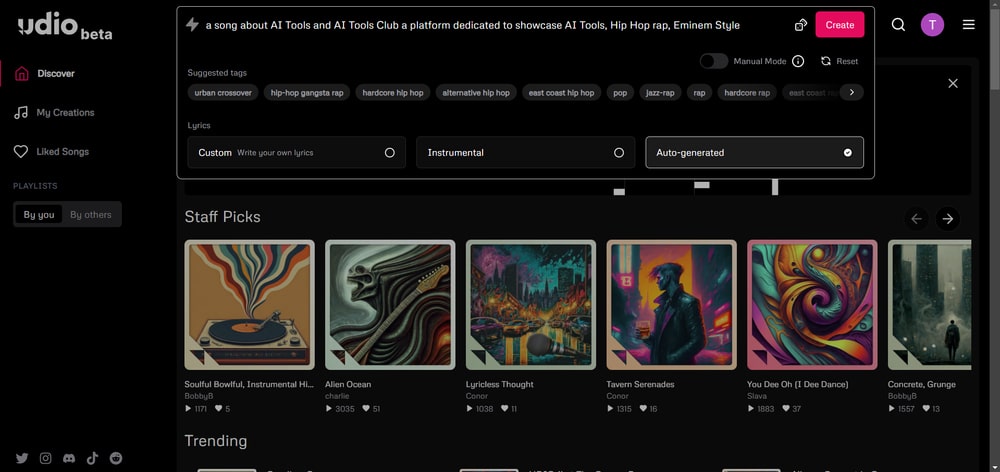1000x472 pixels.
Task: Go to previous Staff Picks with left arrow
Action: pos(916,219)
